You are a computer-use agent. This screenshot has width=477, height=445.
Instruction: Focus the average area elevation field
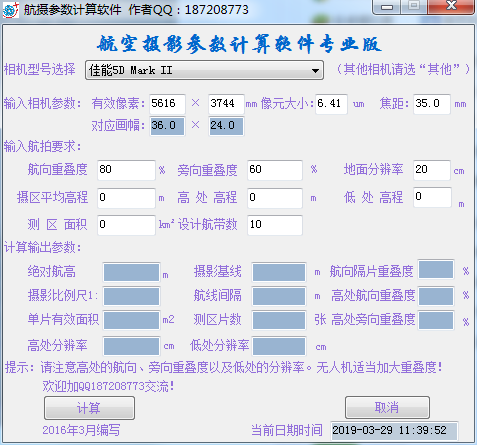click(126, 198)
